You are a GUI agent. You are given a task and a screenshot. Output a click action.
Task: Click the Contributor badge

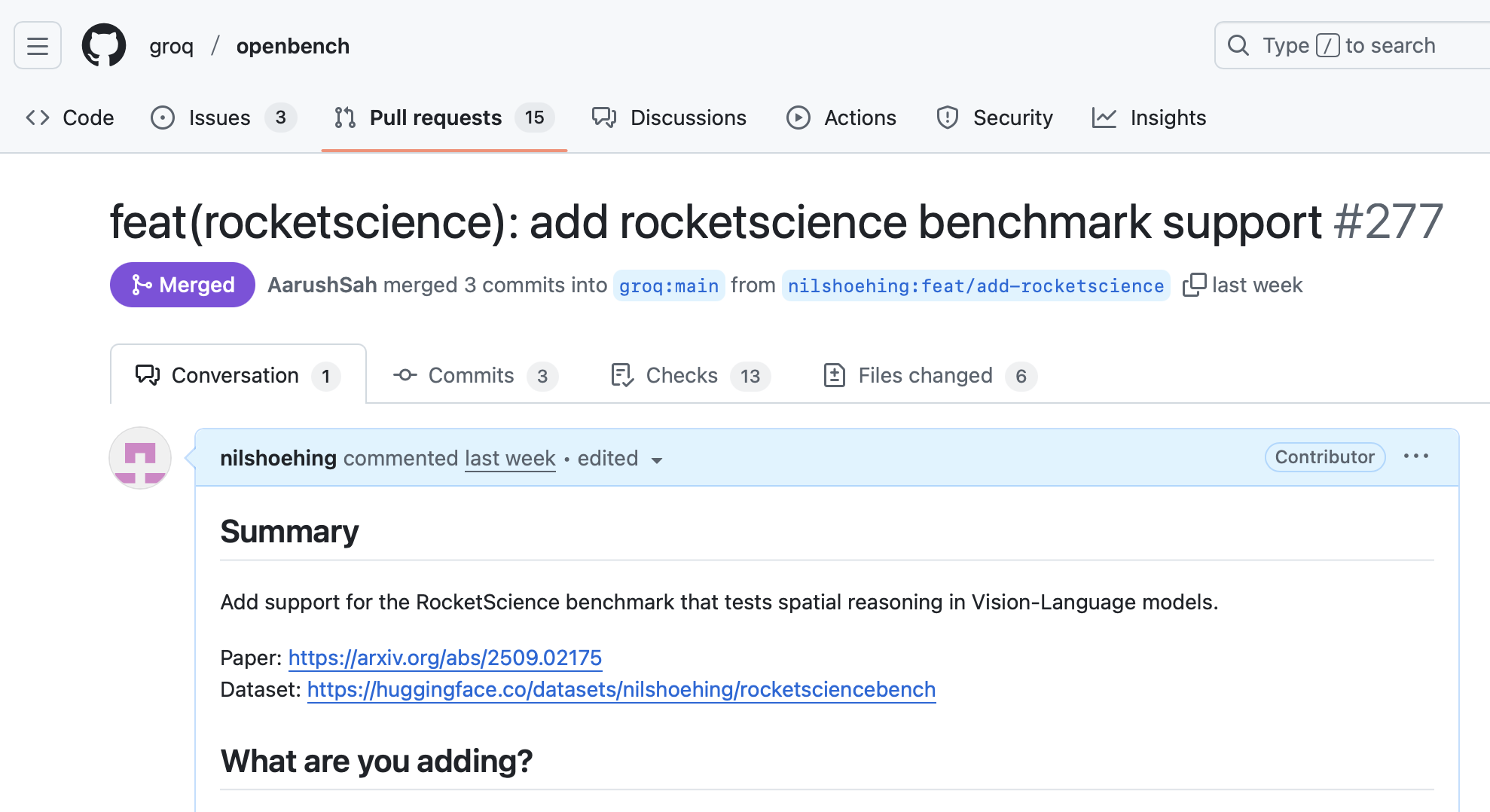(1325, 457)
